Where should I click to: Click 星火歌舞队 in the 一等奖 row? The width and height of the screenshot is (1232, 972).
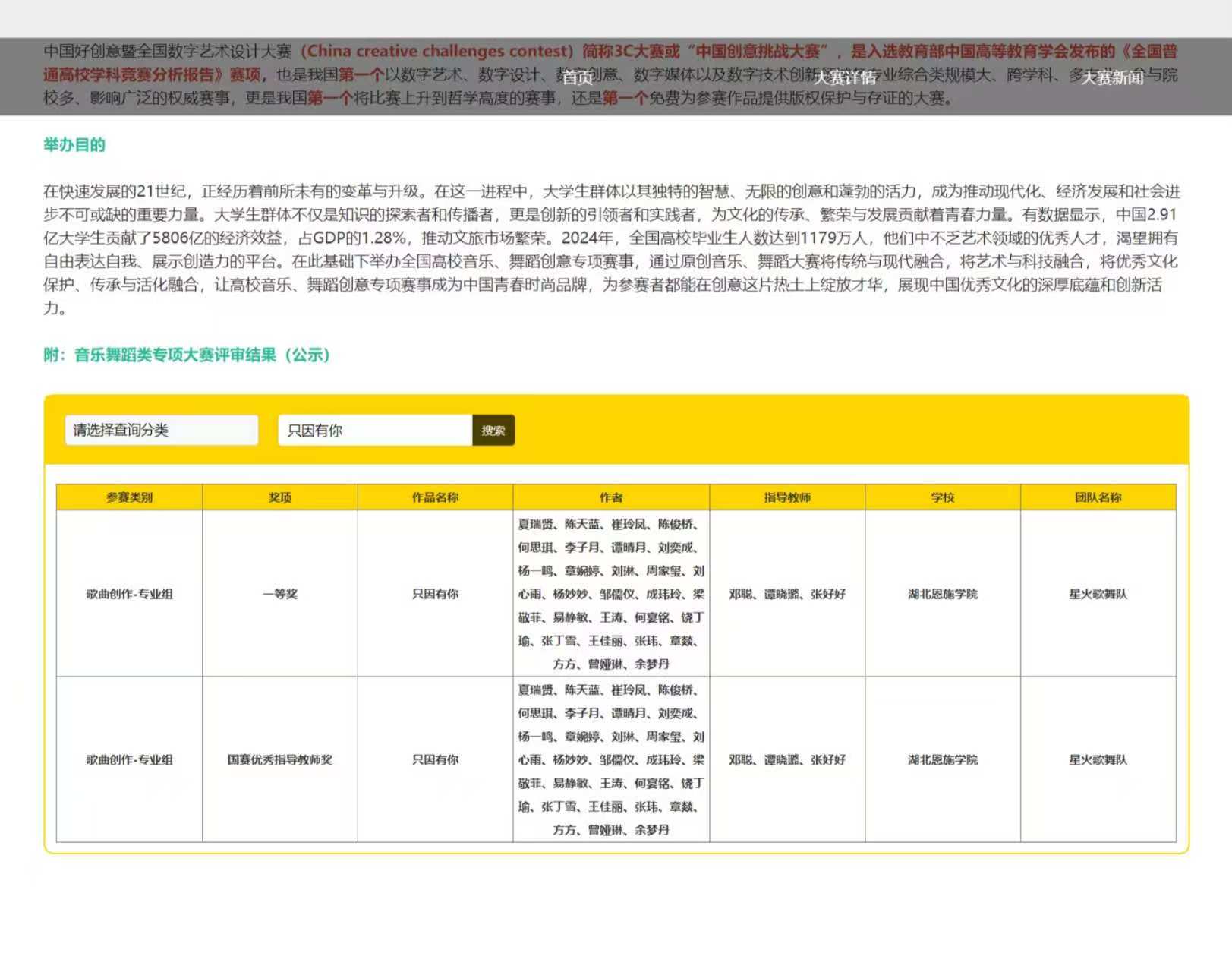pyautogui.click(x=1098, y=594)
